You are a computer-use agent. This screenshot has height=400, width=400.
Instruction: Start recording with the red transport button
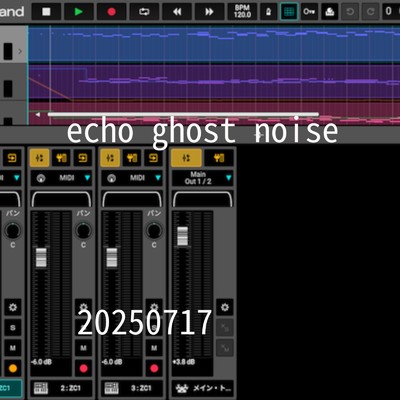112,12
